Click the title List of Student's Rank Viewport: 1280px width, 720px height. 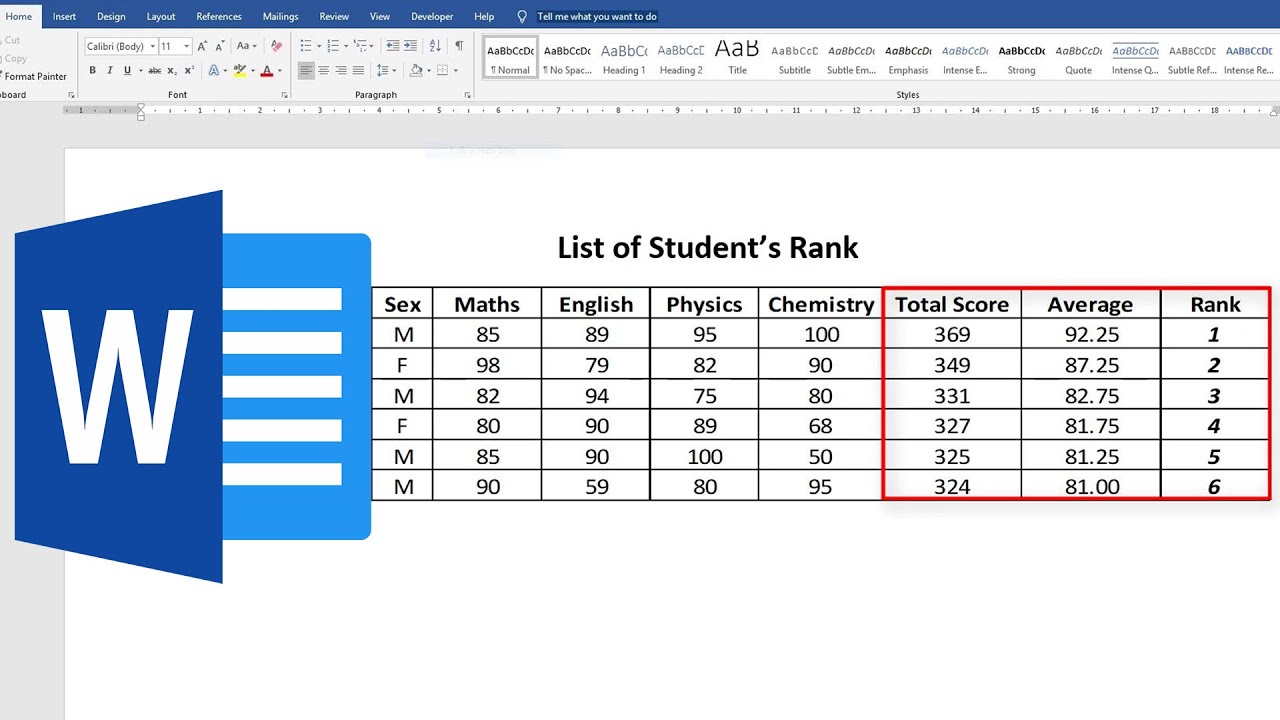tap(708, 247)
